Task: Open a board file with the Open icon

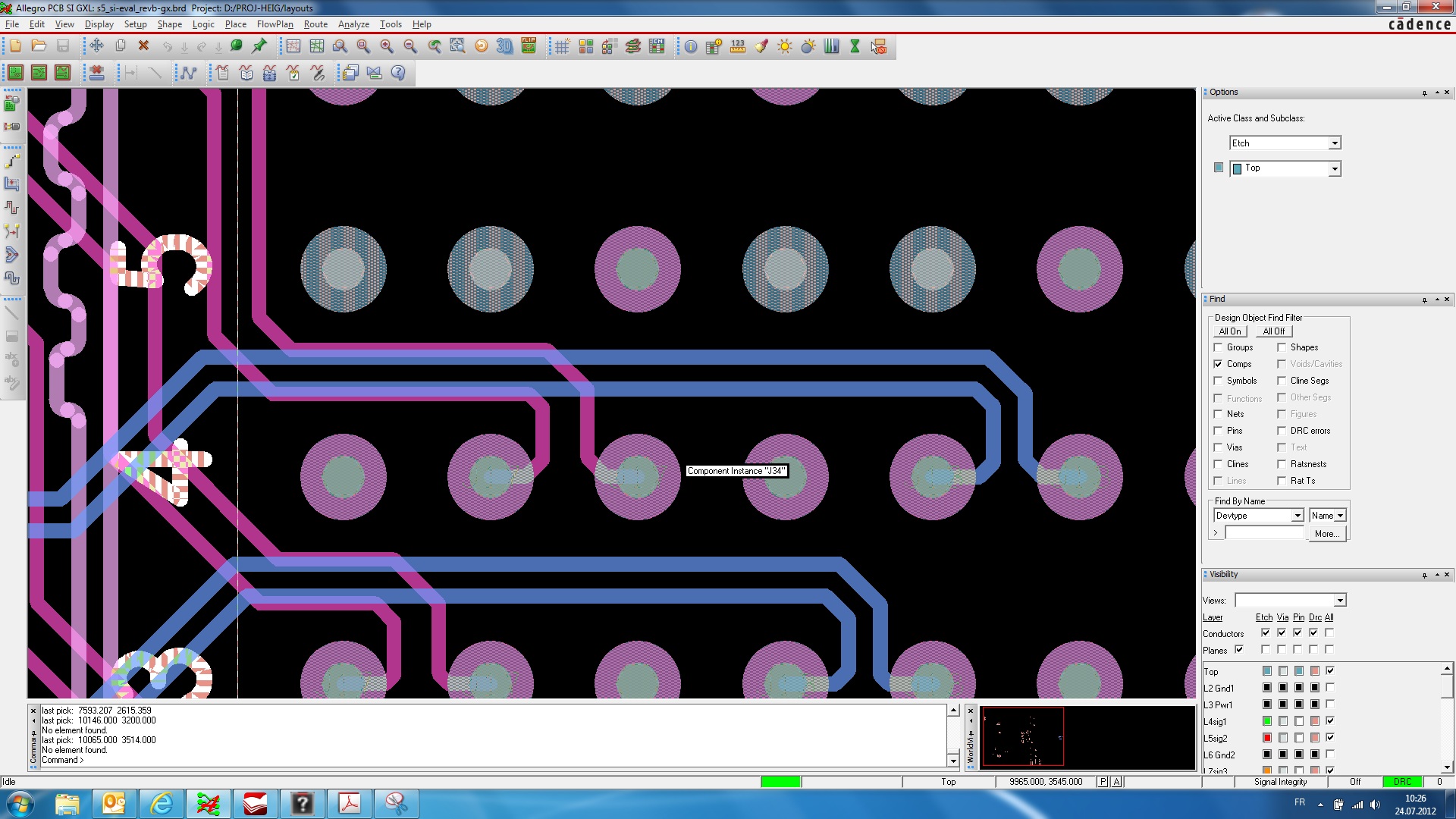Action: (39, 46)
